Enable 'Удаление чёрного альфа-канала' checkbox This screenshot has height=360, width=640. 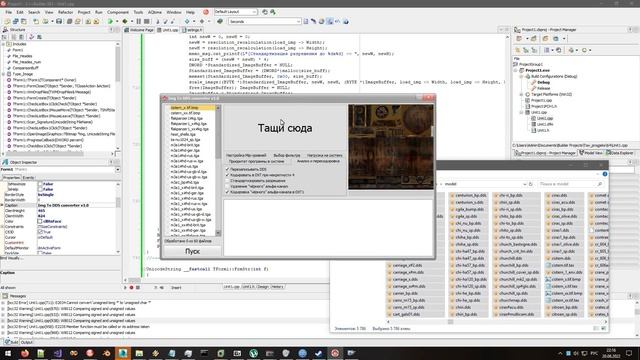coord(227,186)
